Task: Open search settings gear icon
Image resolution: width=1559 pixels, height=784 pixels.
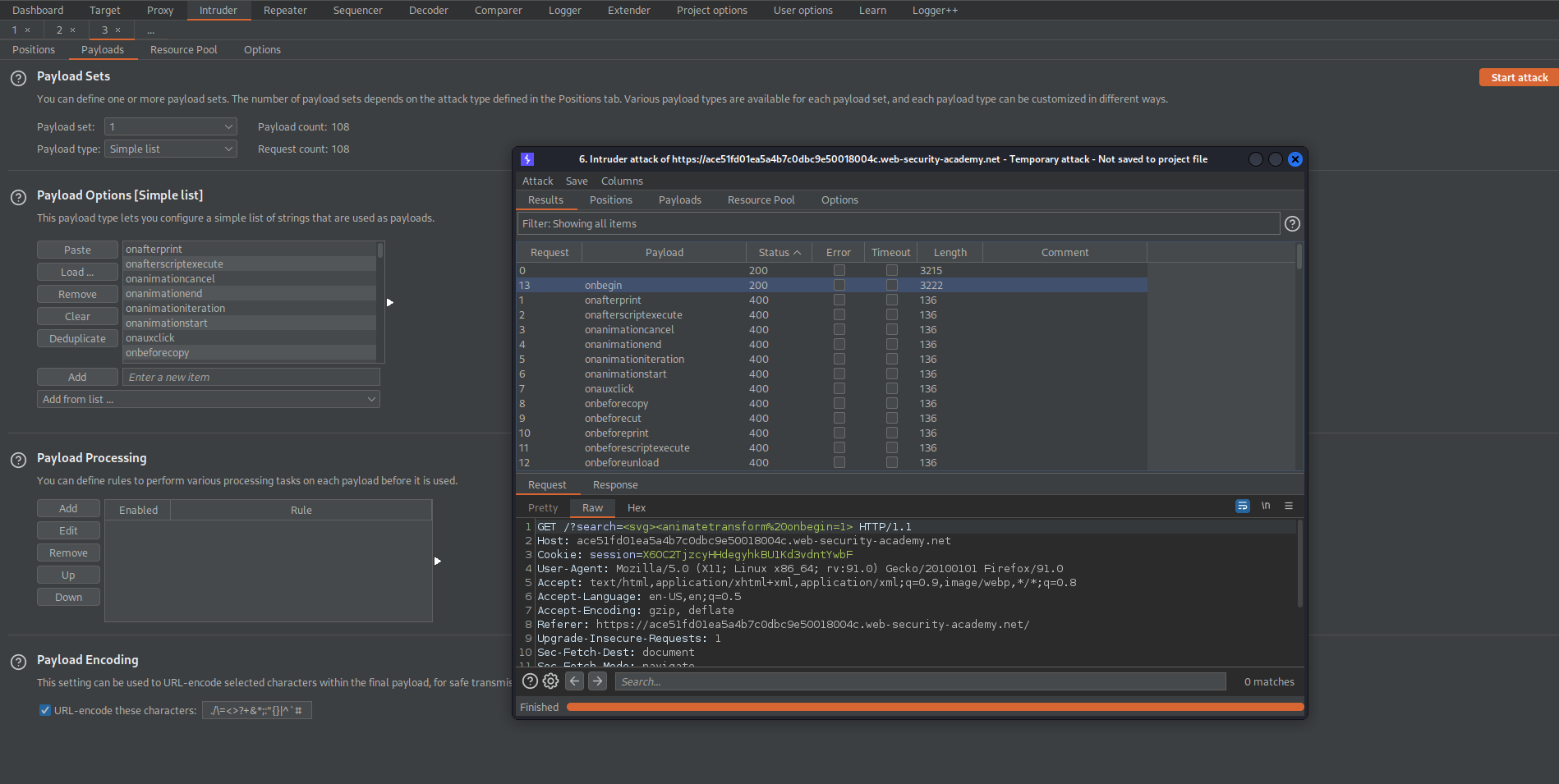Action: pos(550,681)
